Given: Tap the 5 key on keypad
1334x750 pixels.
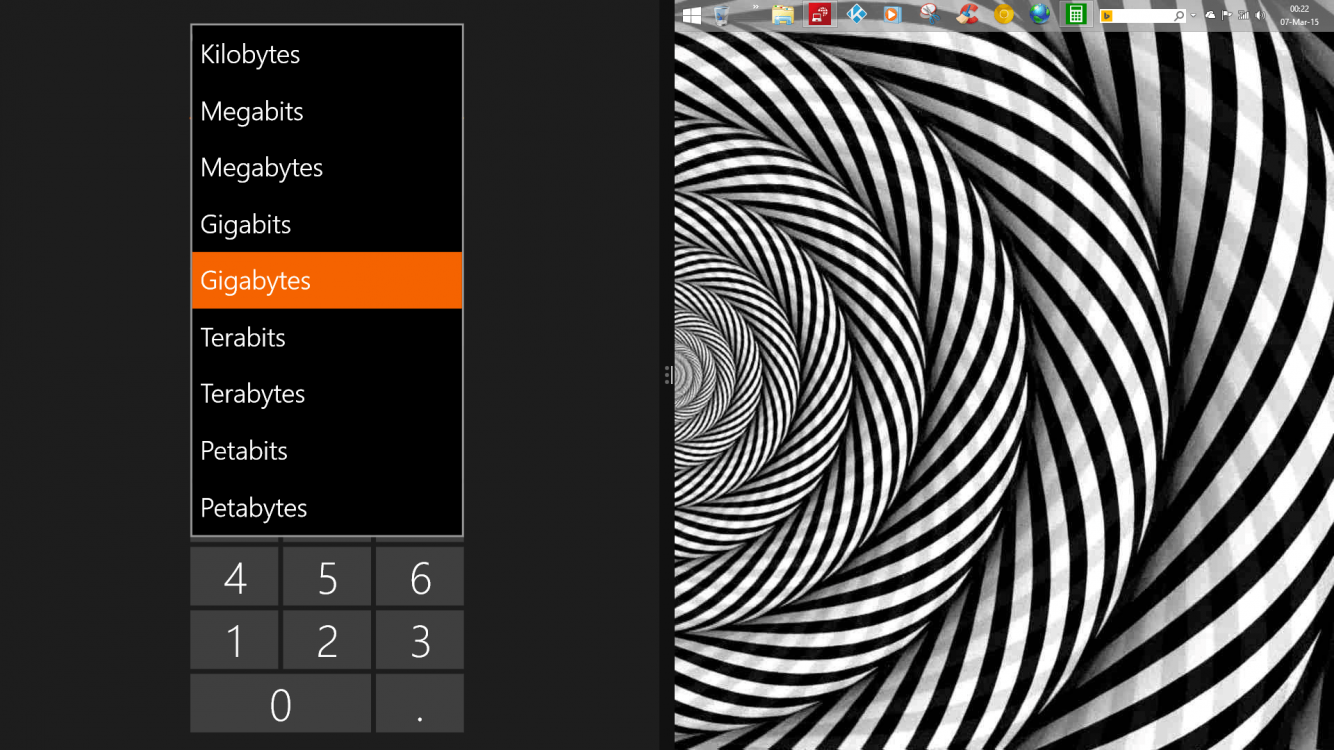Looking at the screenshot, I should click(327, 577).
